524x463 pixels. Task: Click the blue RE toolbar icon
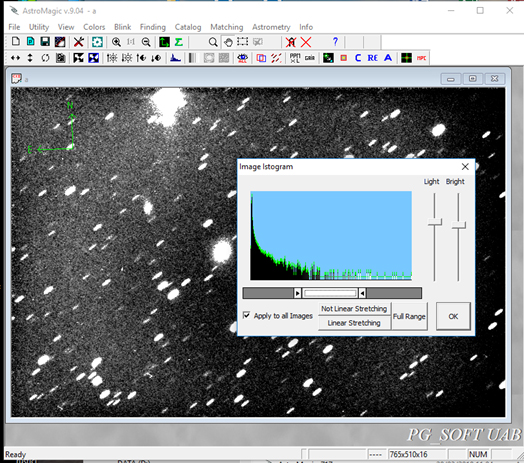coord(373,58)
